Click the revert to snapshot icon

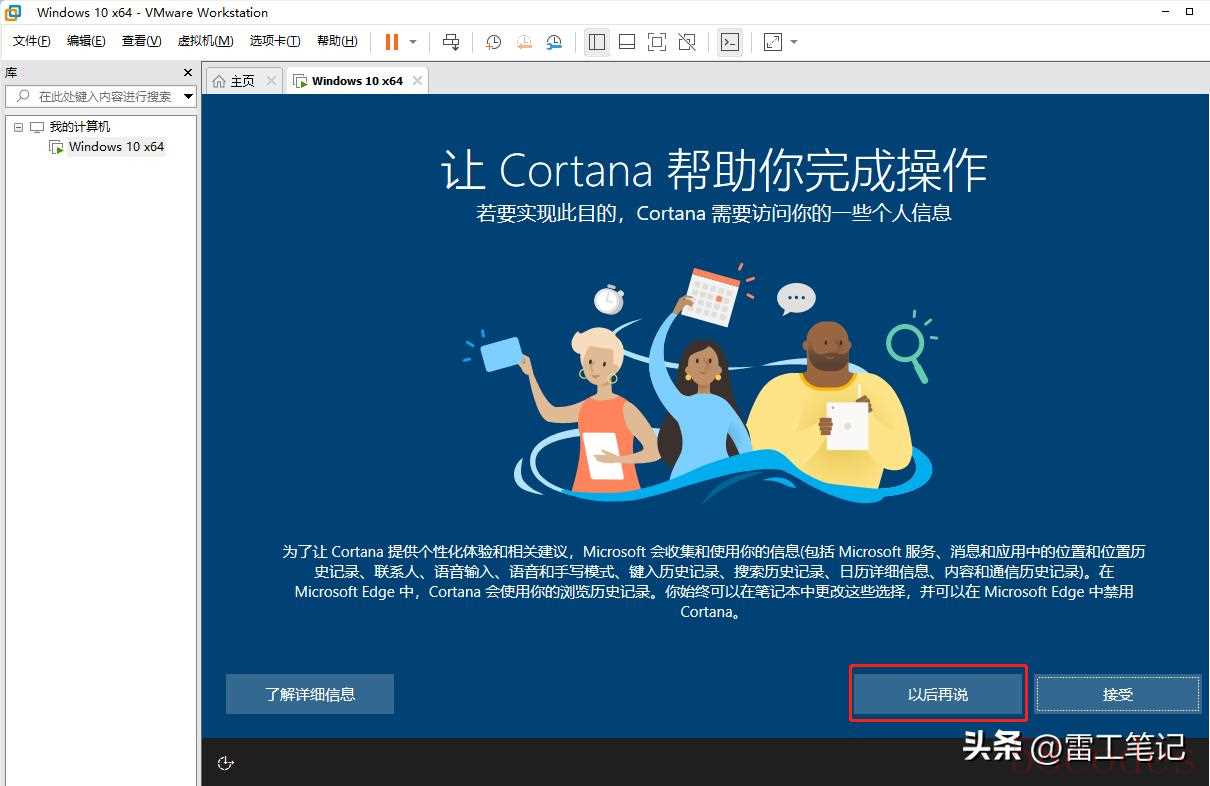[x=524, y=42]
